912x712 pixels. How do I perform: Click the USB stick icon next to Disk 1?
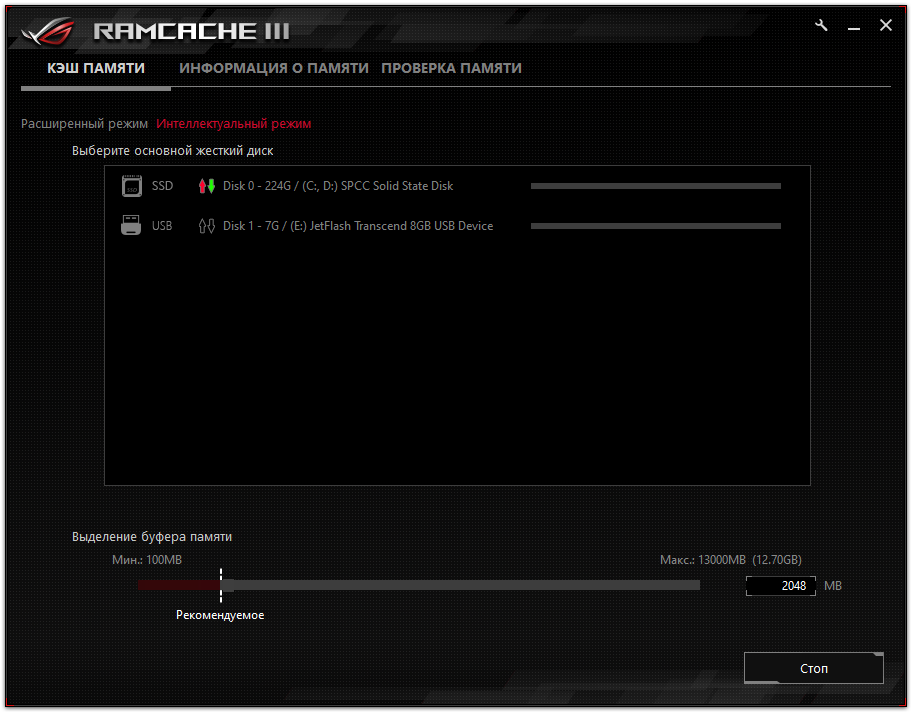tap(131, 225)
